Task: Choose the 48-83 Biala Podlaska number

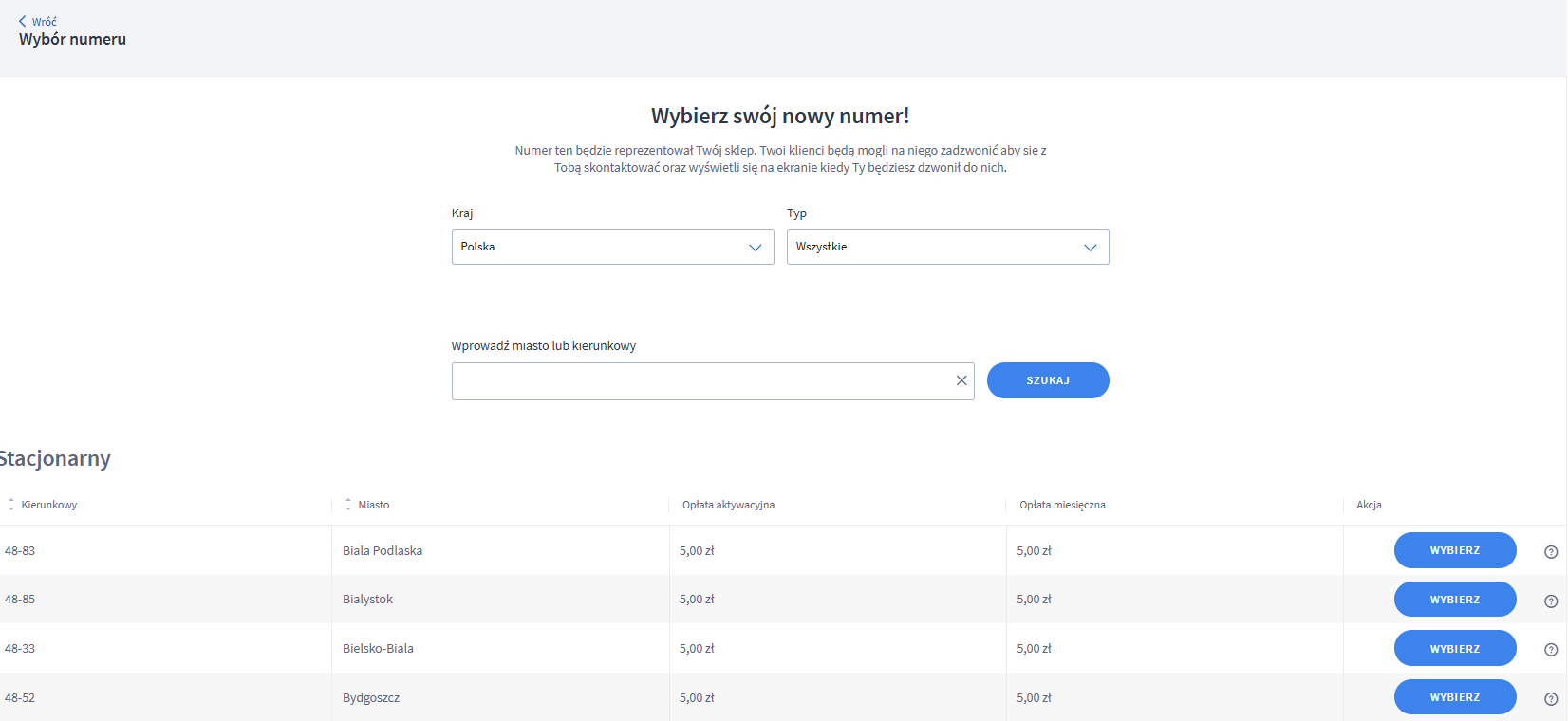Action: pos(1454,550)
